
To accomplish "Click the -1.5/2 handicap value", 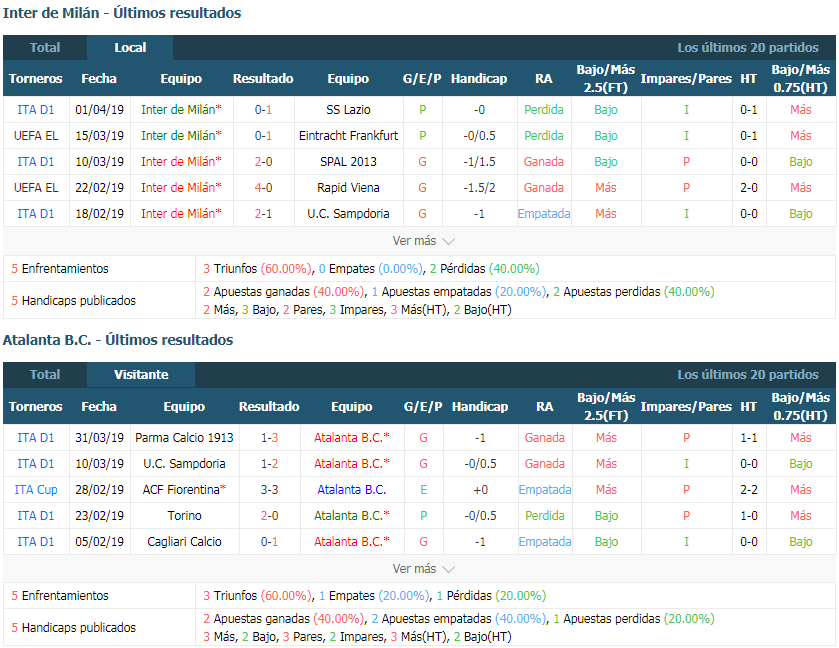I will (479, 188).
